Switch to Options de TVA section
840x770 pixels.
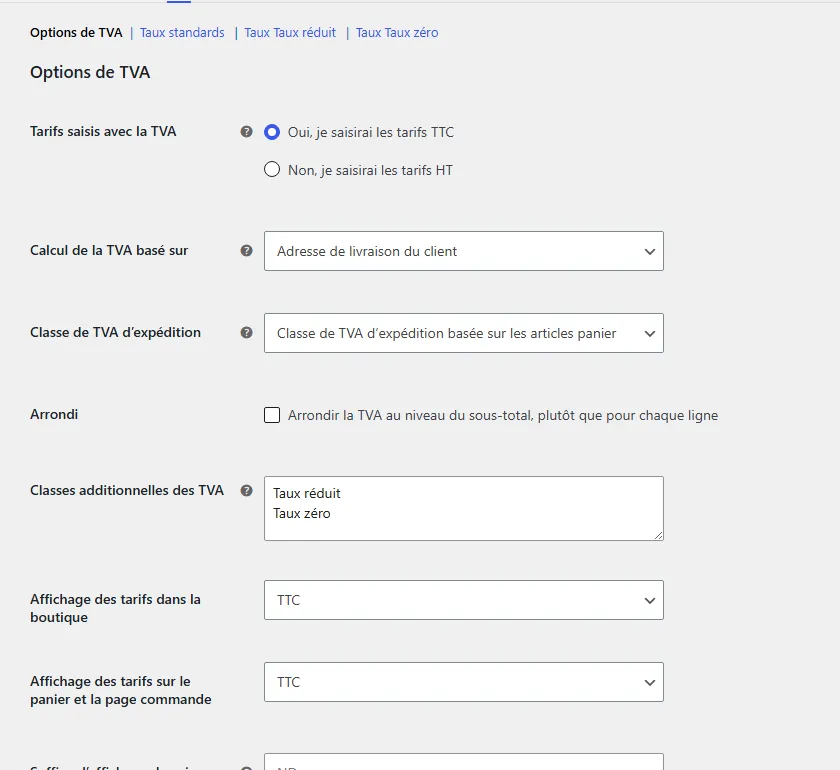tap(76, 33)
